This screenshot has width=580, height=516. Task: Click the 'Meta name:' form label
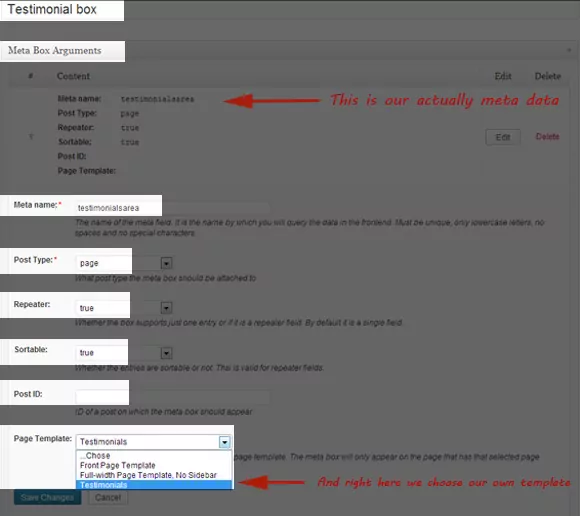click(37, 205)
